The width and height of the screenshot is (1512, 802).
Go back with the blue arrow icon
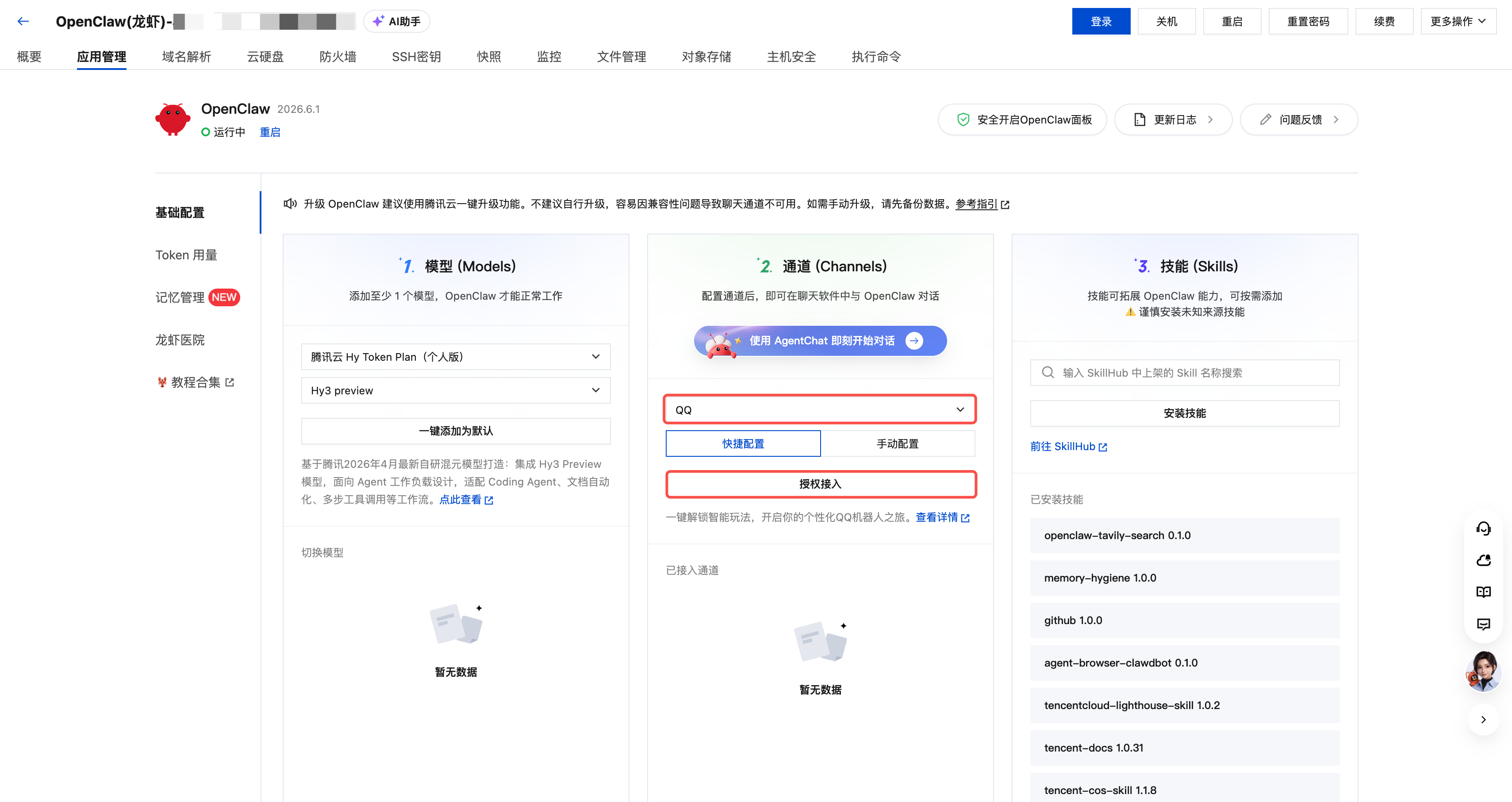[x=23, y=21]
